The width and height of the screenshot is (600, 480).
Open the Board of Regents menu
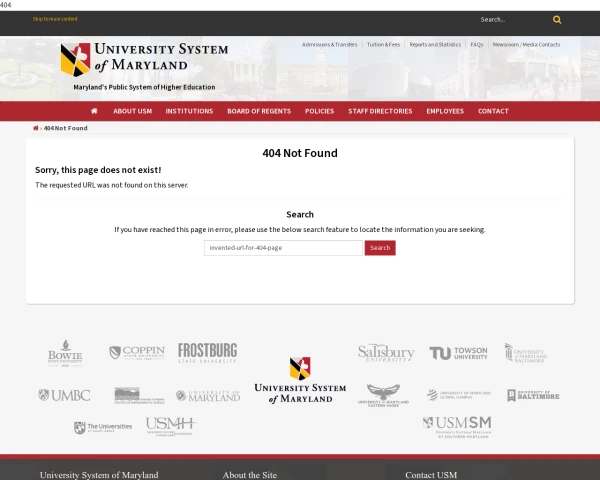click(259, 111)
